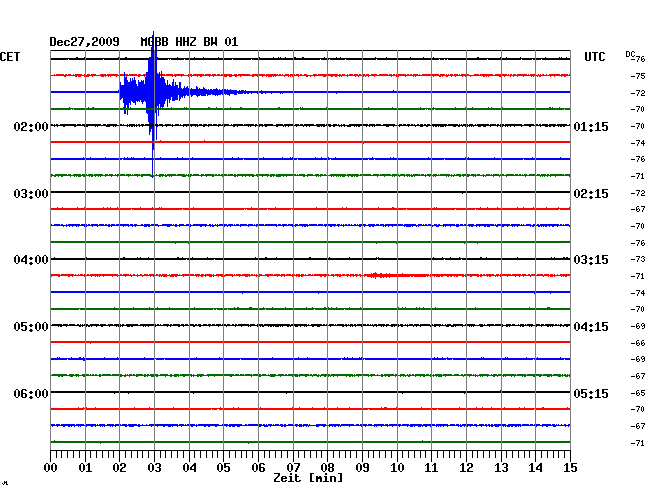Click minute tick label 05 on time axis
The image size is (650, 494).
point(223,468)
